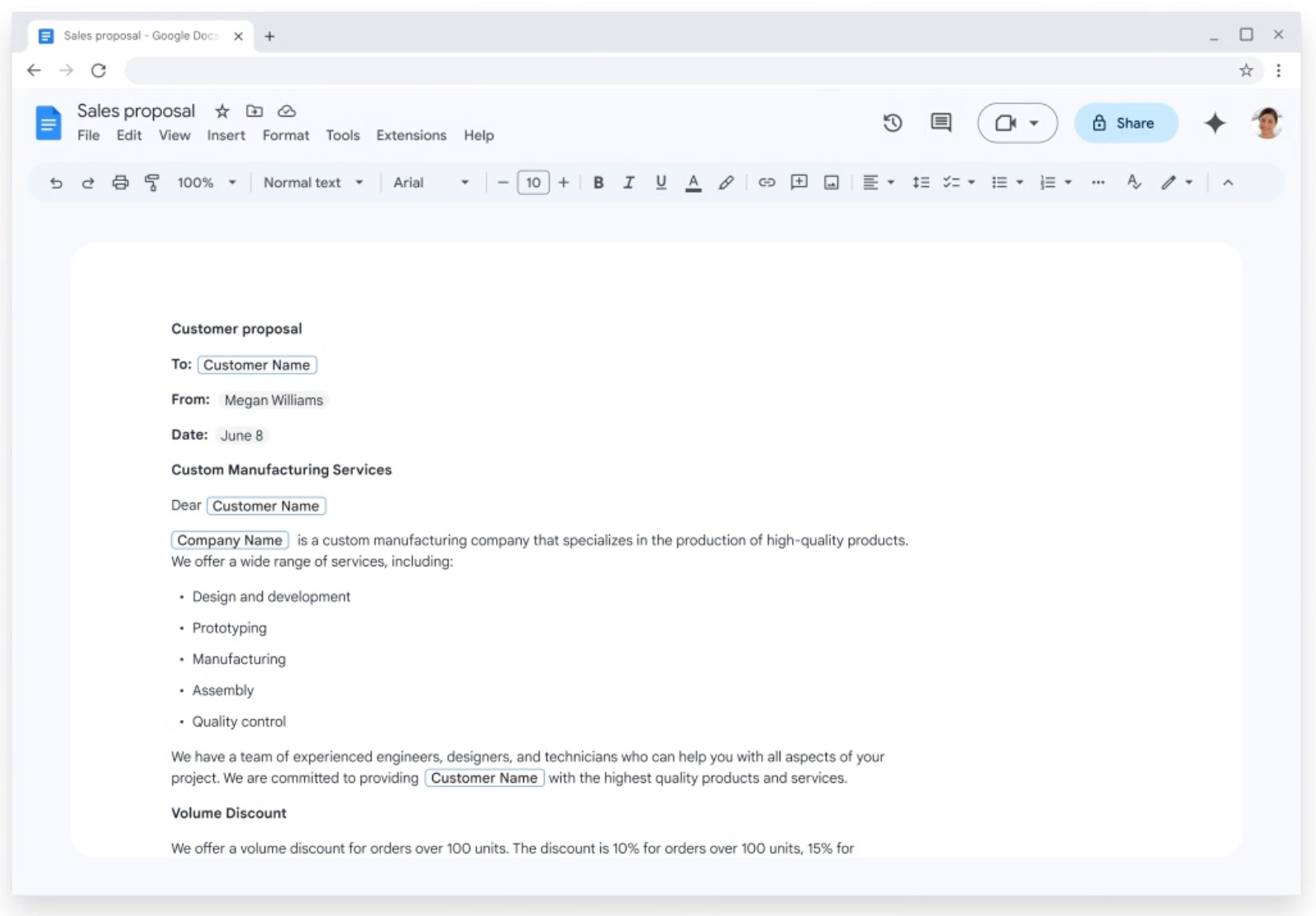Viewport: 1316px width, 916px height.
Task: Open the Edit menu
Action: pos(129,136)
